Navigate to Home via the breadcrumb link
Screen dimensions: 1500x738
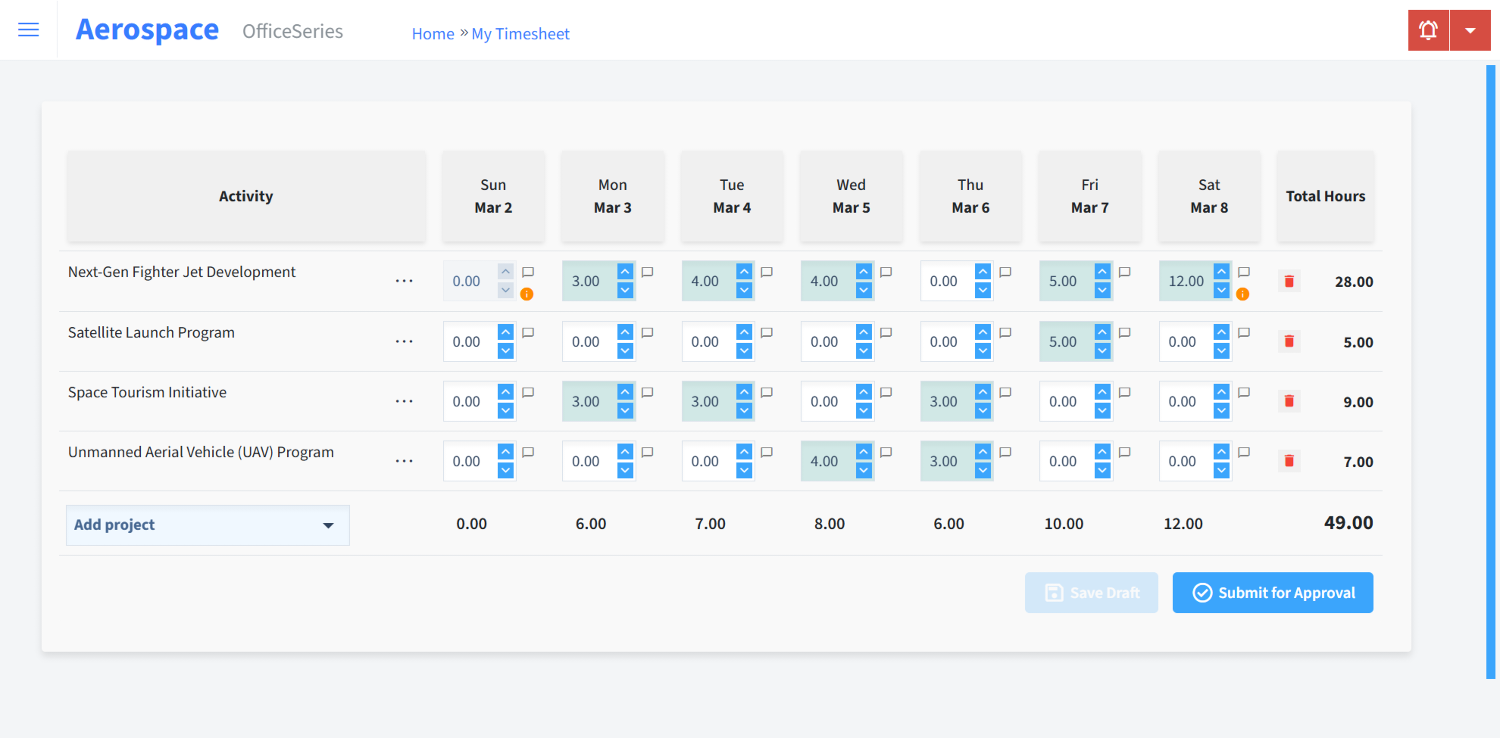coord(433,33)
